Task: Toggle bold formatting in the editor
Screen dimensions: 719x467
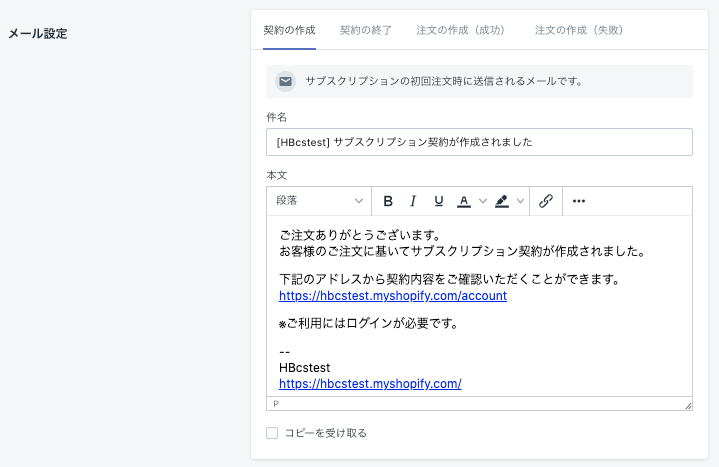Action: point(388,201)
